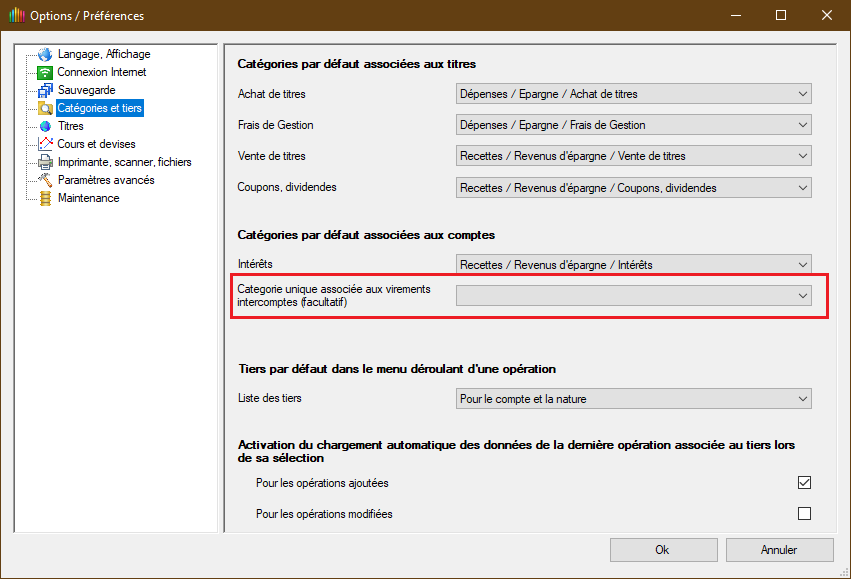Image resolution: width=851 pixels, height=579 pixels.
Task: Expand the Frais de Gestion category dropdown
Action: 633,125
